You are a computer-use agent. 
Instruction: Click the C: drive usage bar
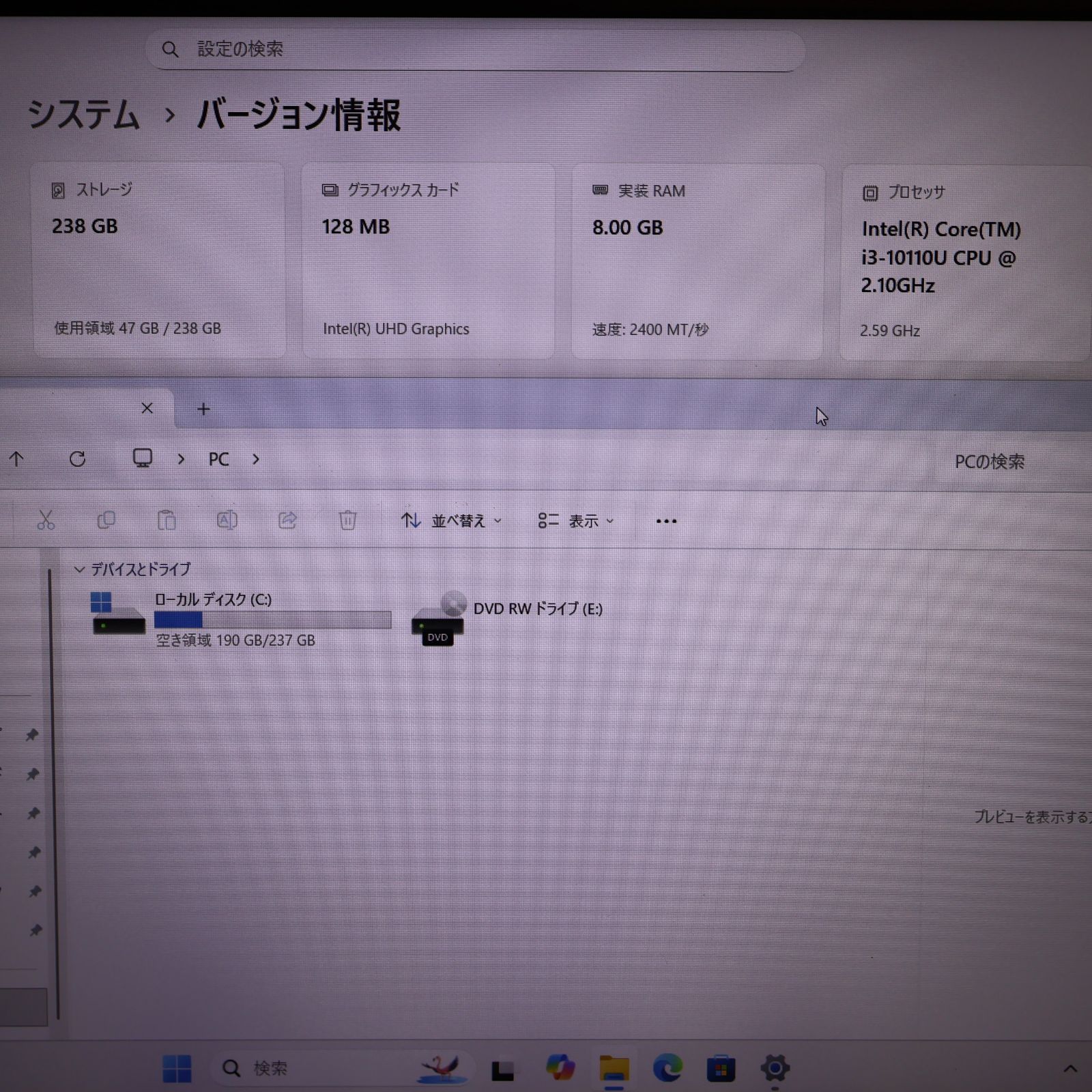(x=273, y=620)
